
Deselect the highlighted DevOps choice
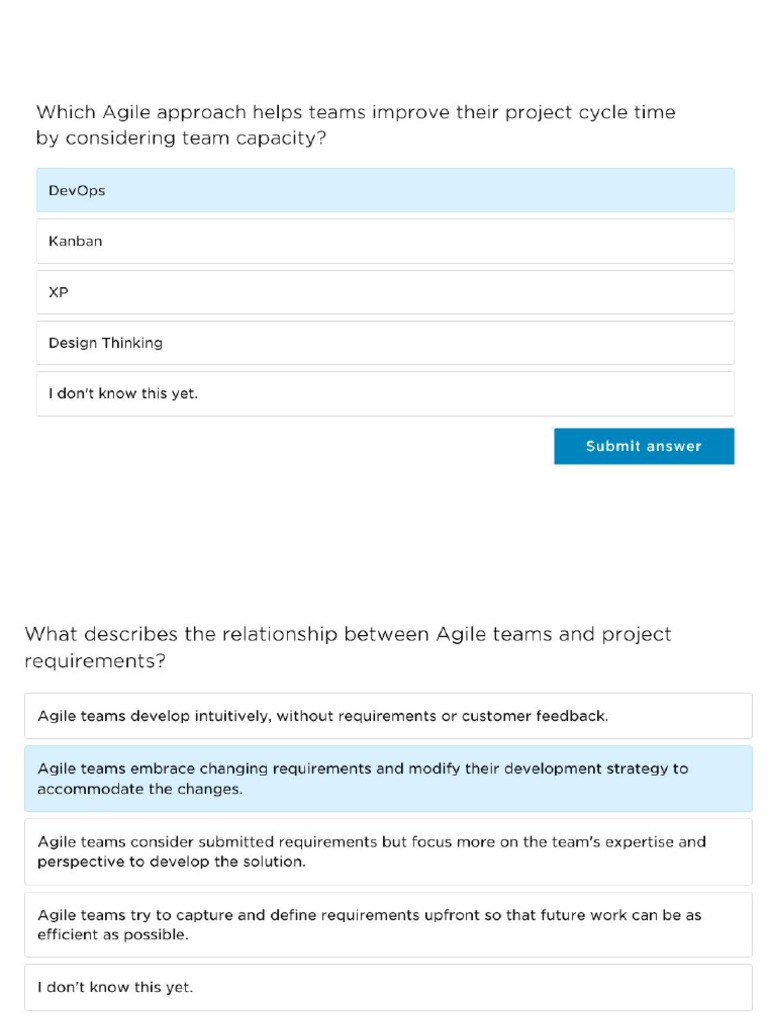[385, 190]
